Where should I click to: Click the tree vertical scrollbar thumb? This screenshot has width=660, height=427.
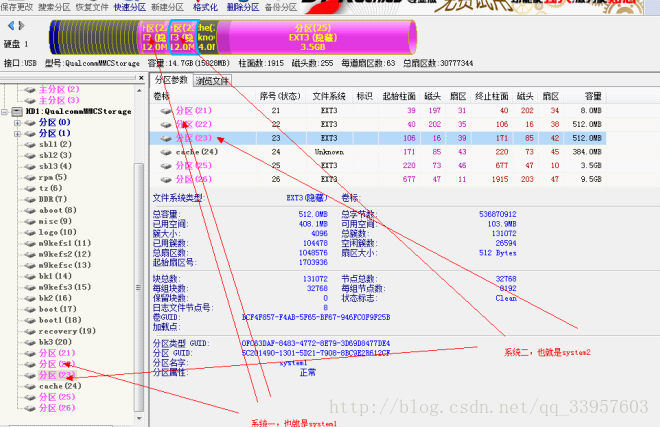pyautogui.click(x=139, y=287)
